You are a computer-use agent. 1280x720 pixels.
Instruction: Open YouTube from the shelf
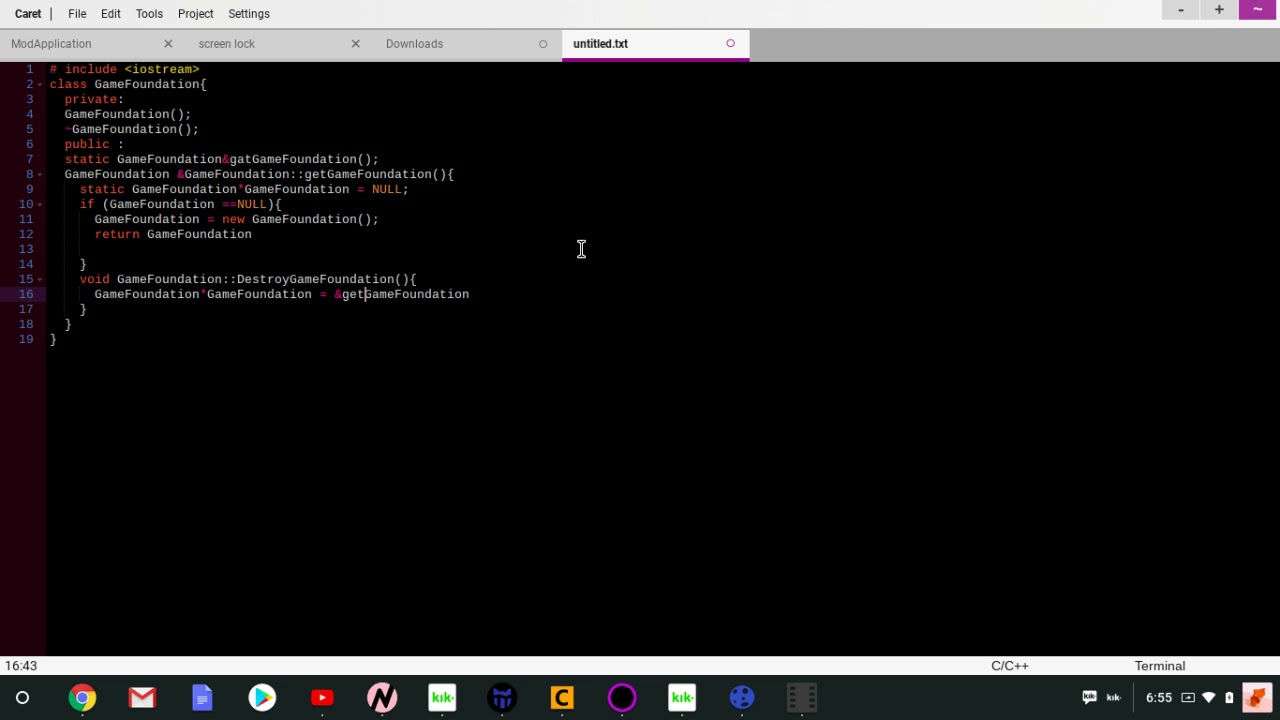coord(322,697)
